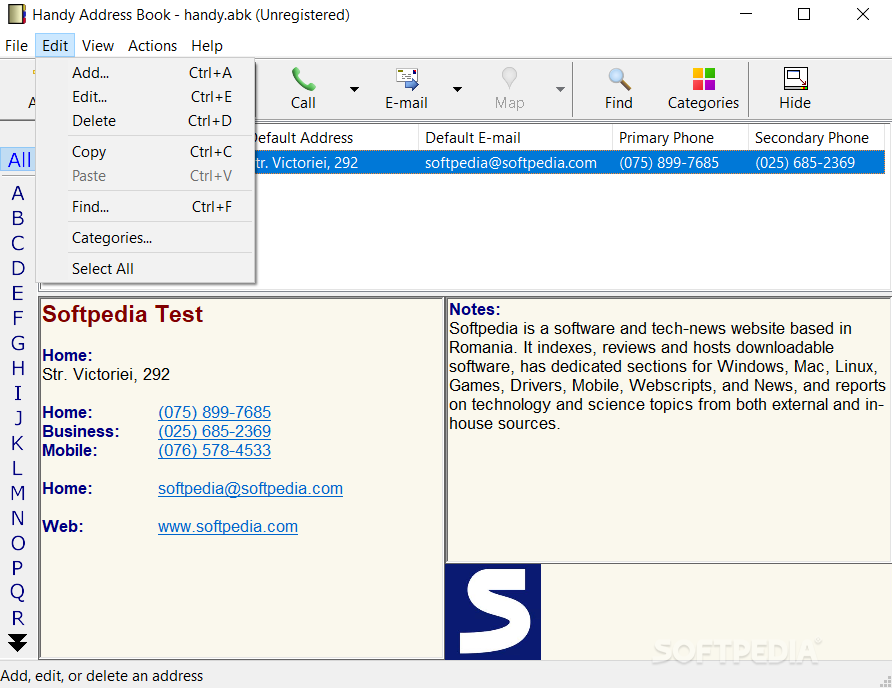The height and width of the screenshot is (688, 892).
Task: Filter contacts by letter P
Action: (18, 568)
